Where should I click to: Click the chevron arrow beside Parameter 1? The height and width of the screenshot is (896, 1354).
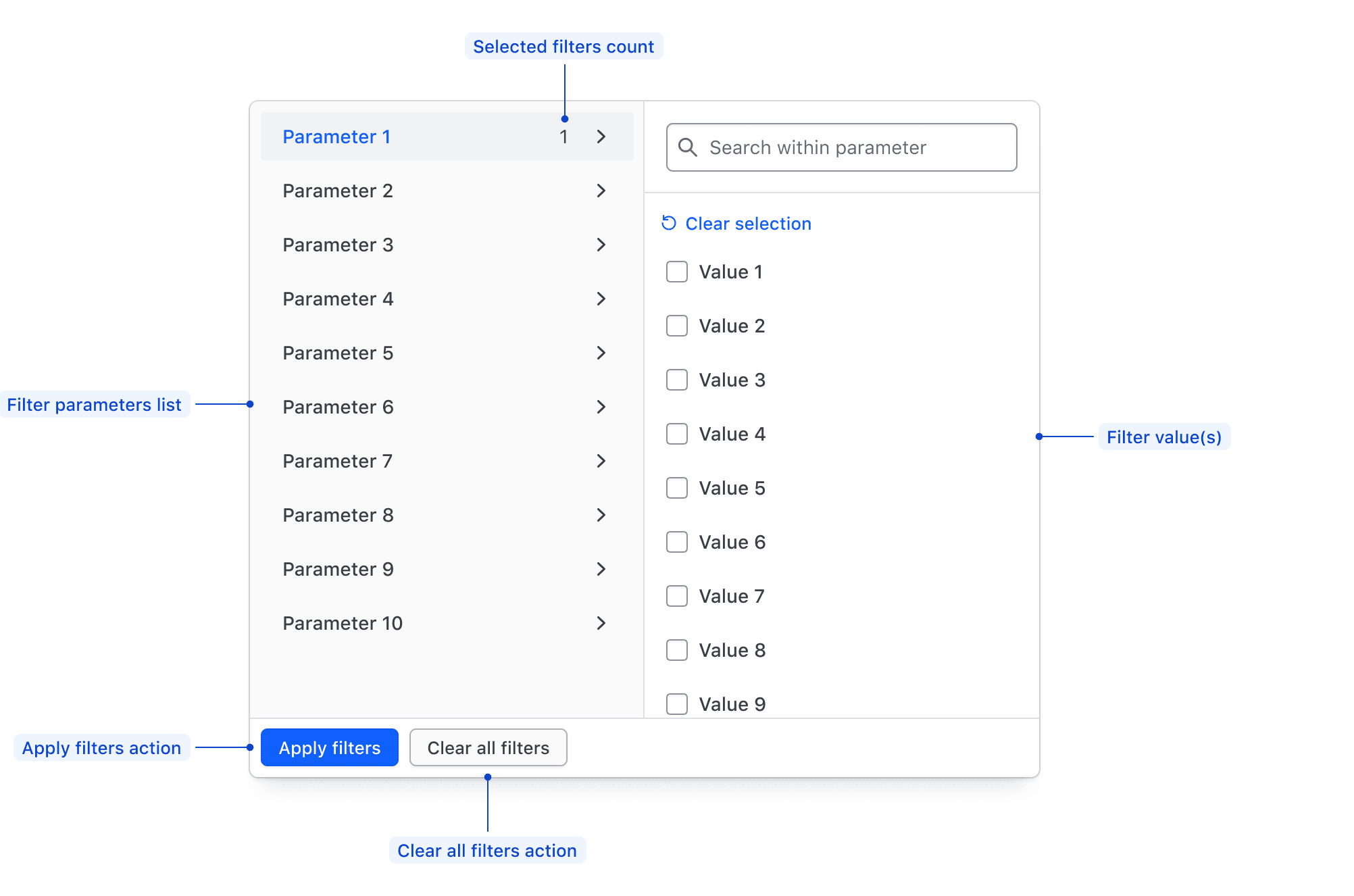click(x=601, y=136)
